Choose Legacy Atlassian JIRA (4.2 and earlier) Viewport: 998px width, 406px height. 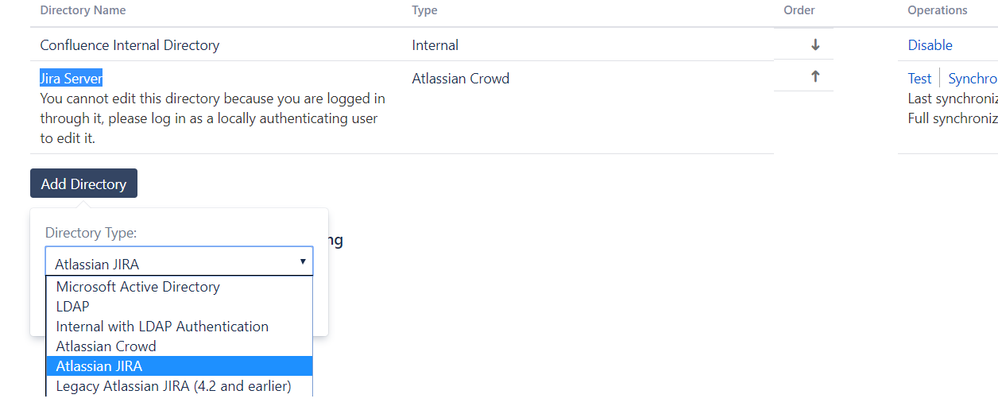[179, 386]
